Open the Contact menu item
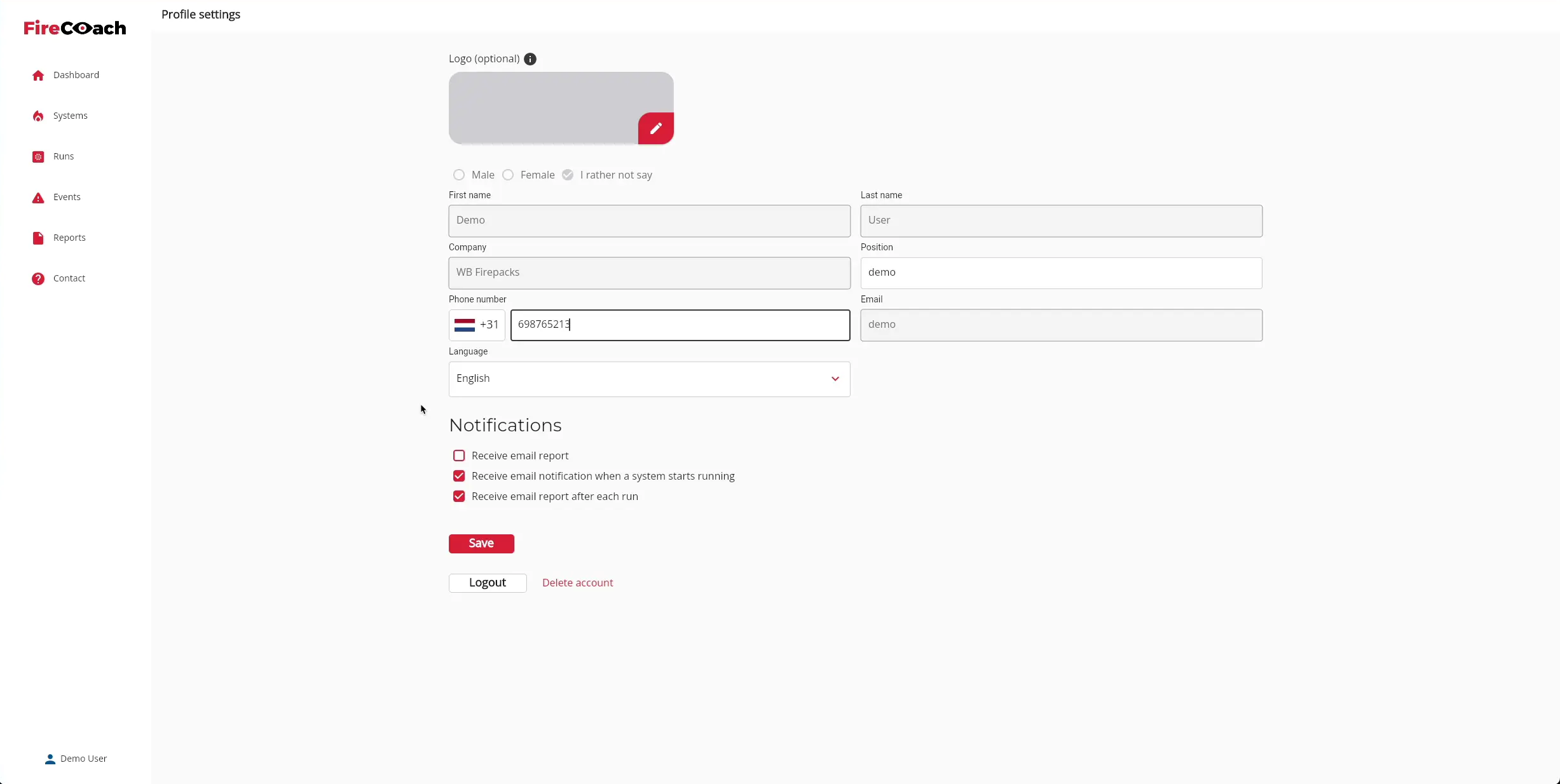 click(x=69, y=278)
